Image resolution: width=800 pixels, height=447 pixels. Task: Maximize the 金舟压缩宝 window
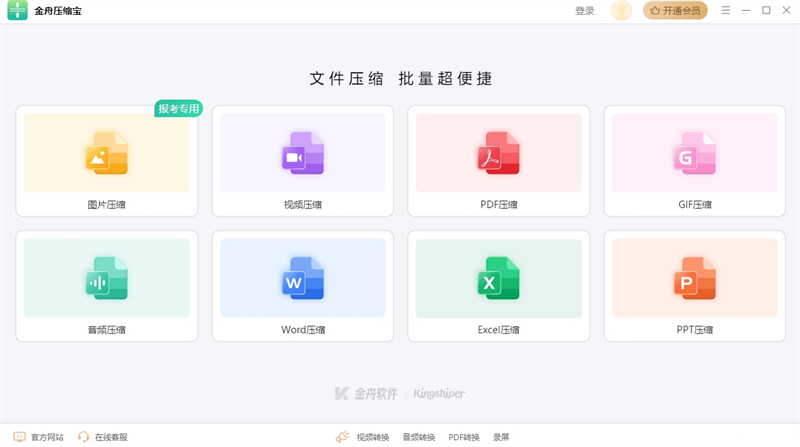coord(766,10)
